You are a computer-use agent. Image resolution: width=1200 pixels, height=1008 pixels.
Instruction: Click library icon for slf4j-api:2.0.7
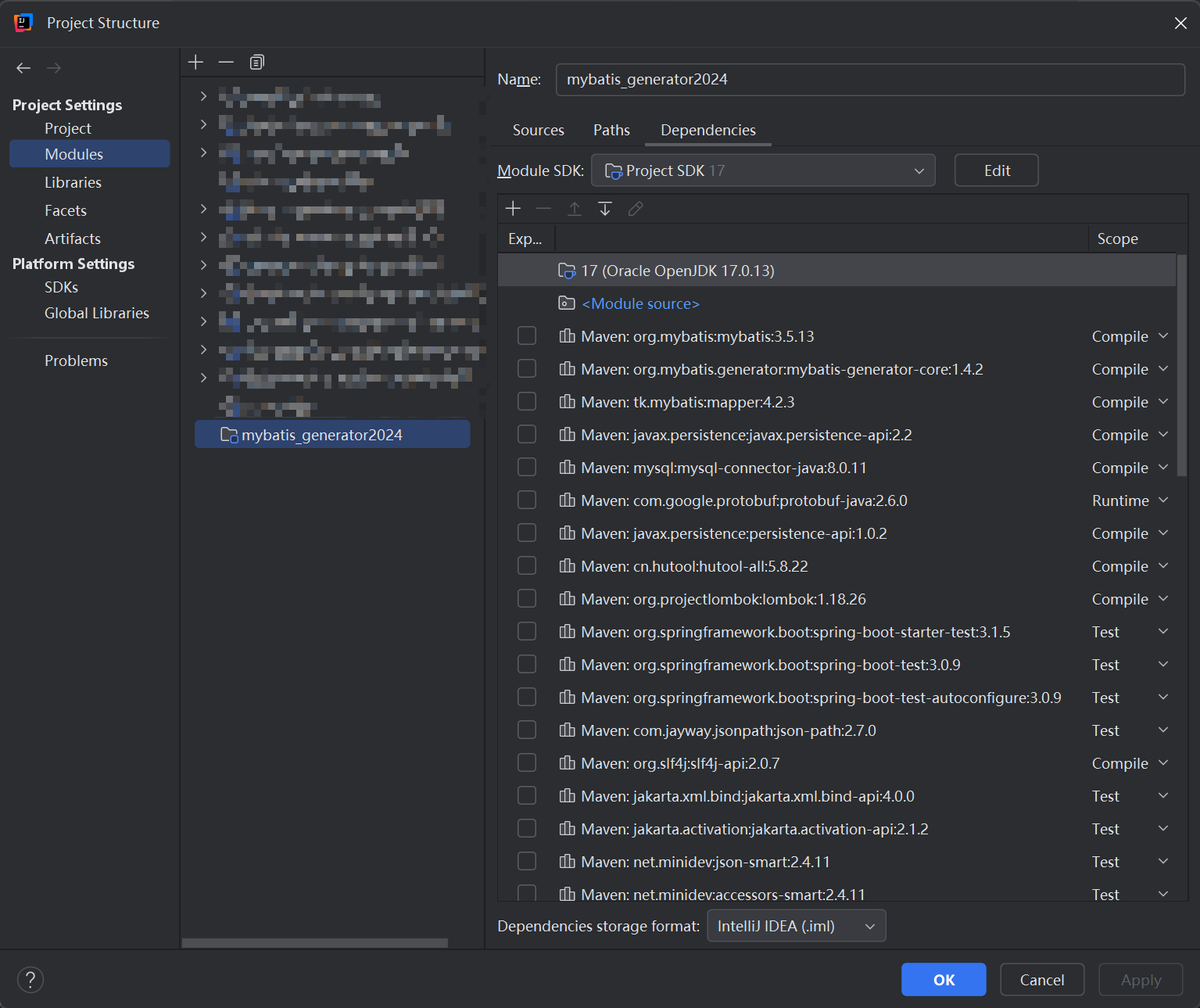click(x=568, y=763)
